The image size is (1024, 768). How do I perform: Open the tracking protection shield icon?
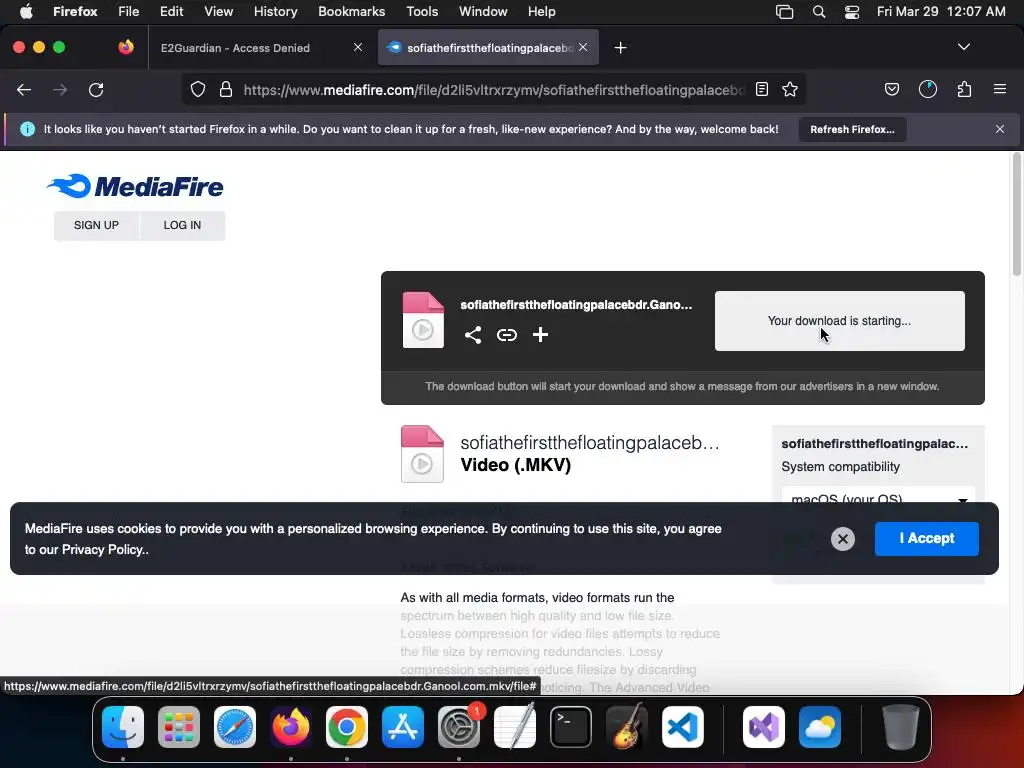click(198, 89)
